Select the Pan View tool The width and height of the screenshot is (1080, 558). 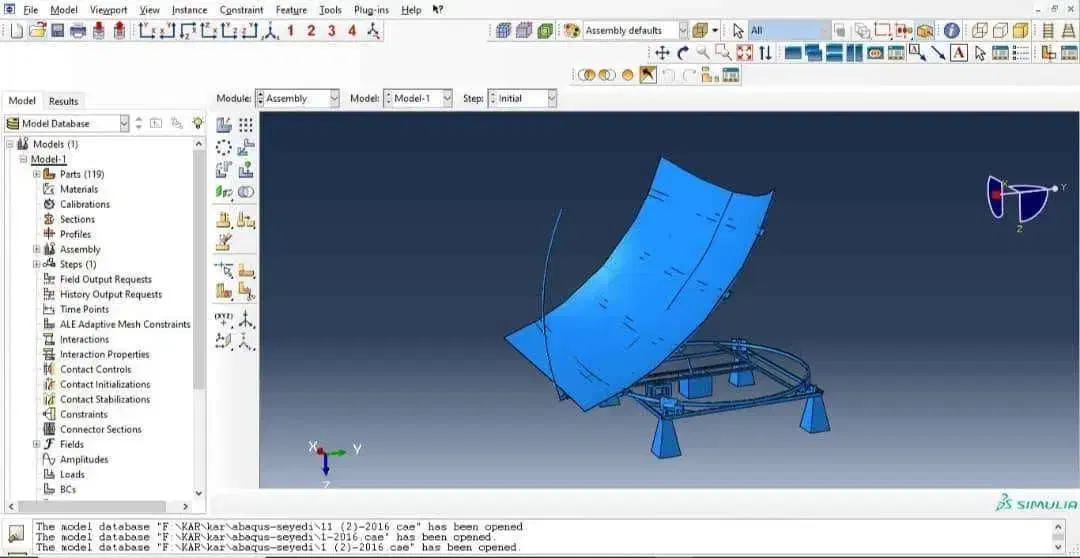coord(662,52)
